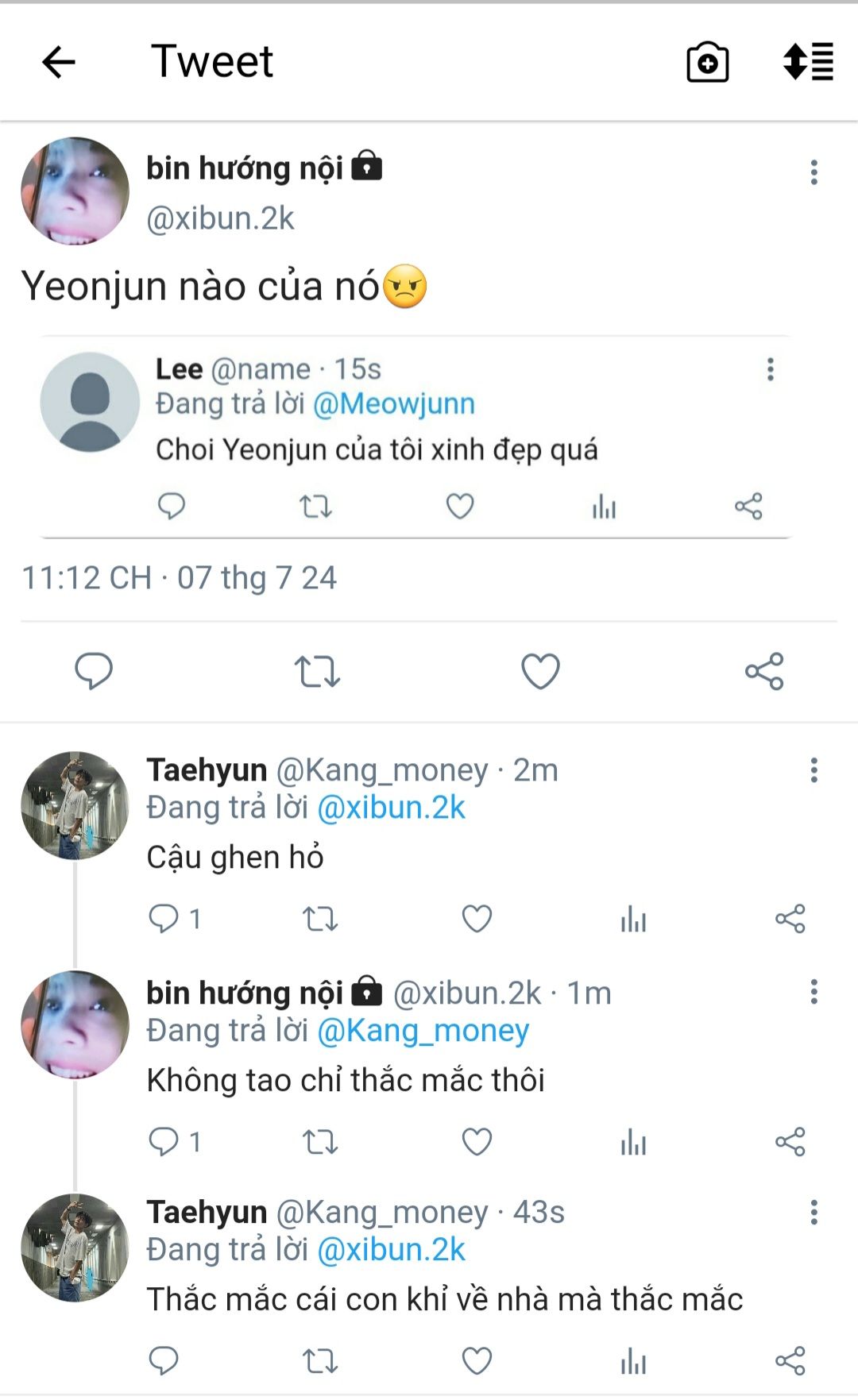Open @Kang_money mention in bin's reply
Image resolution: width=858 pixels, height=1400 pixels.
click(423, 1031)
